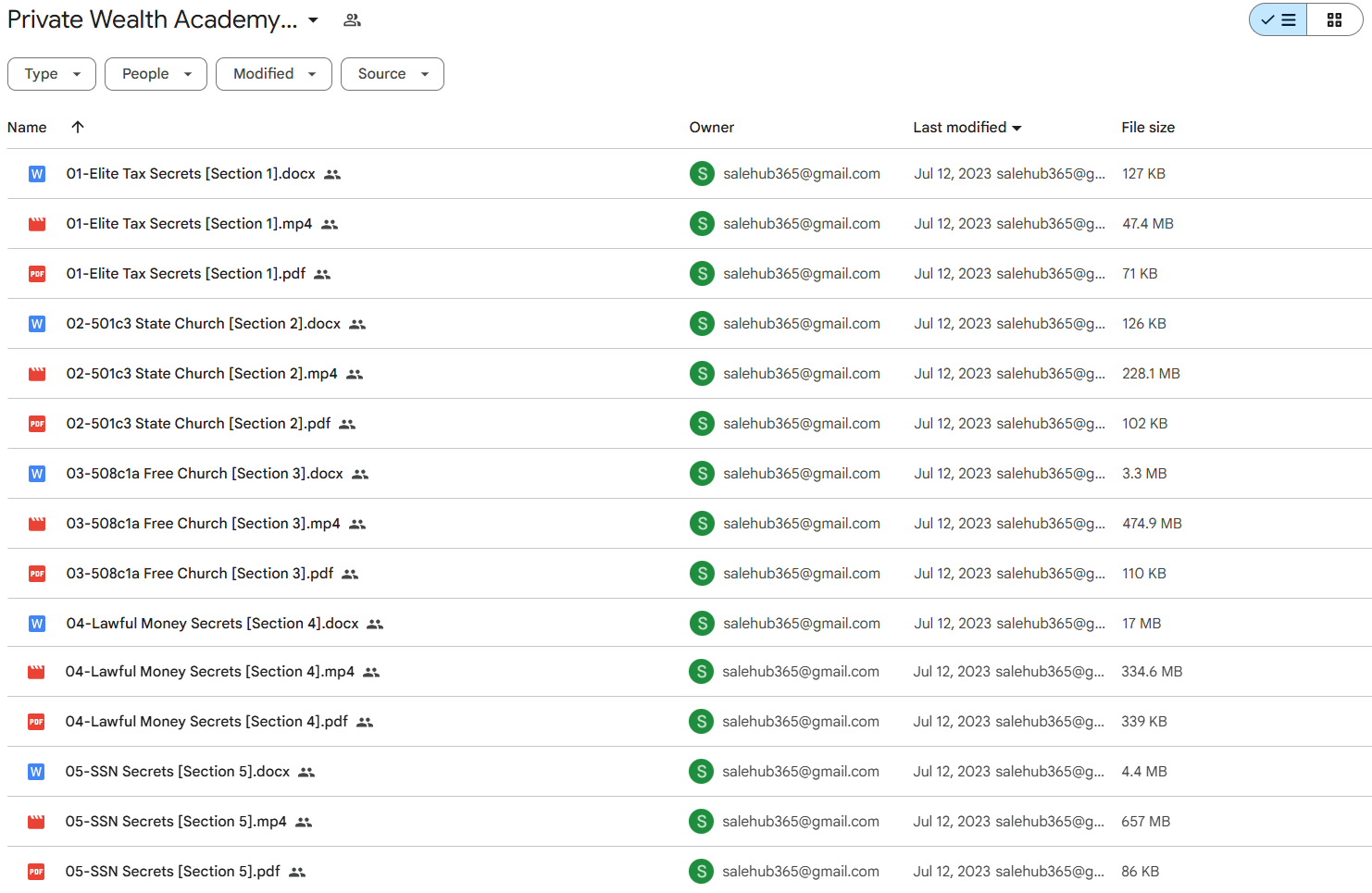Open the Source filter dropdown

(x=393, y=74)
